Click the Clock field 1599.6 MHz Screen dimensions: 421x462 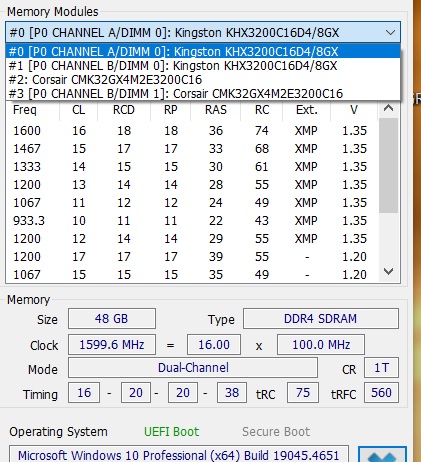point(112,345)
